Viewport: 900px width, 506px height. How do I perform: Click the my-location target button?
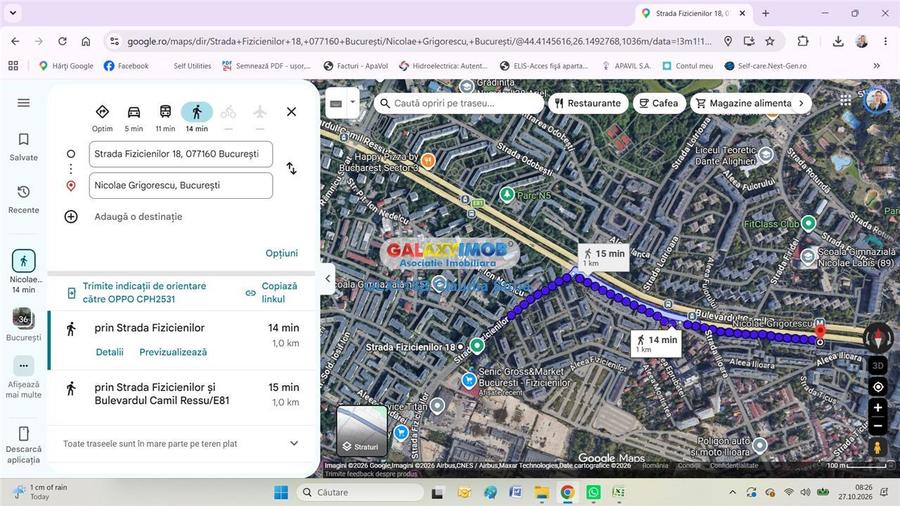(878, 387)
